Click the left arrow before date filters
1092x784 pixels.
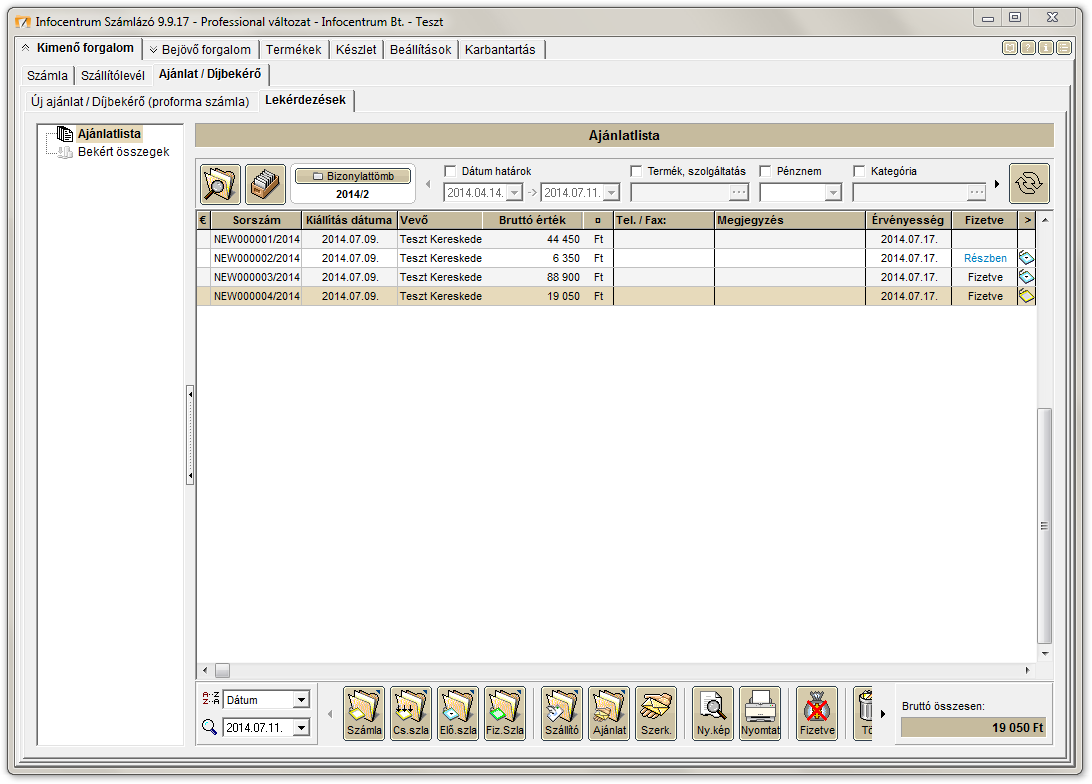(428, 185)
